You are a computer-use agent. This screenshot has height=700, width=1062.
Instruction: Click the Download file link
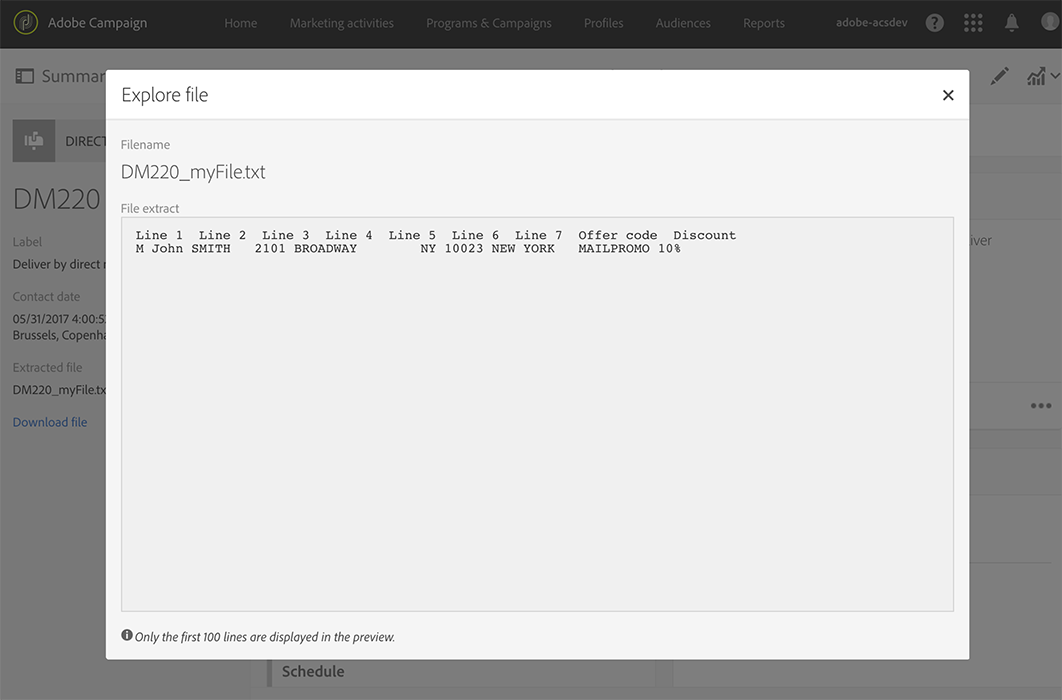[x=50, y=422]
